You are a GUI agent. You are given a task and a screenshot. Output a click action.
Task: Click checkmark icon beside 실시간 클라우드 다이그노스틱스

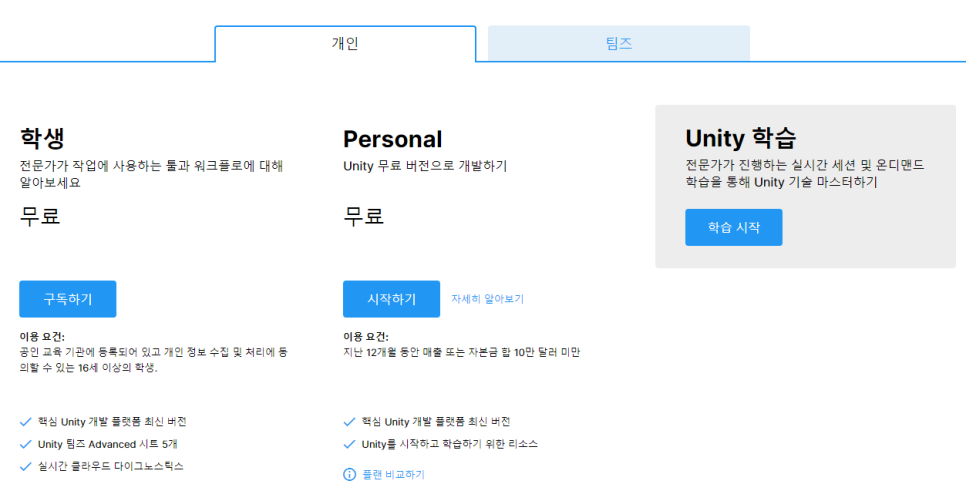click(x=25, y=466)
